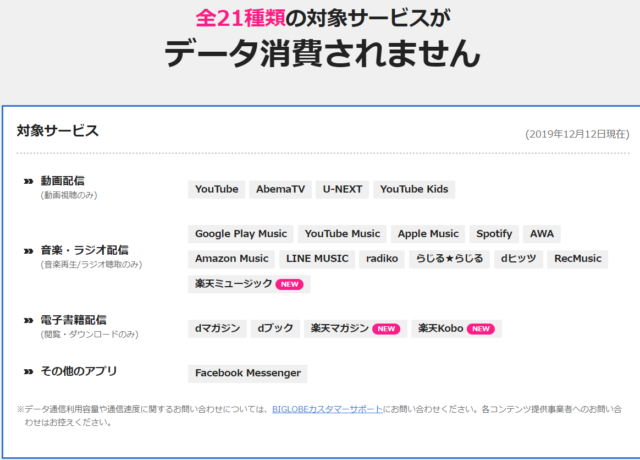
Task: Select the Amazon Music tag
Action: coord(231,259)
